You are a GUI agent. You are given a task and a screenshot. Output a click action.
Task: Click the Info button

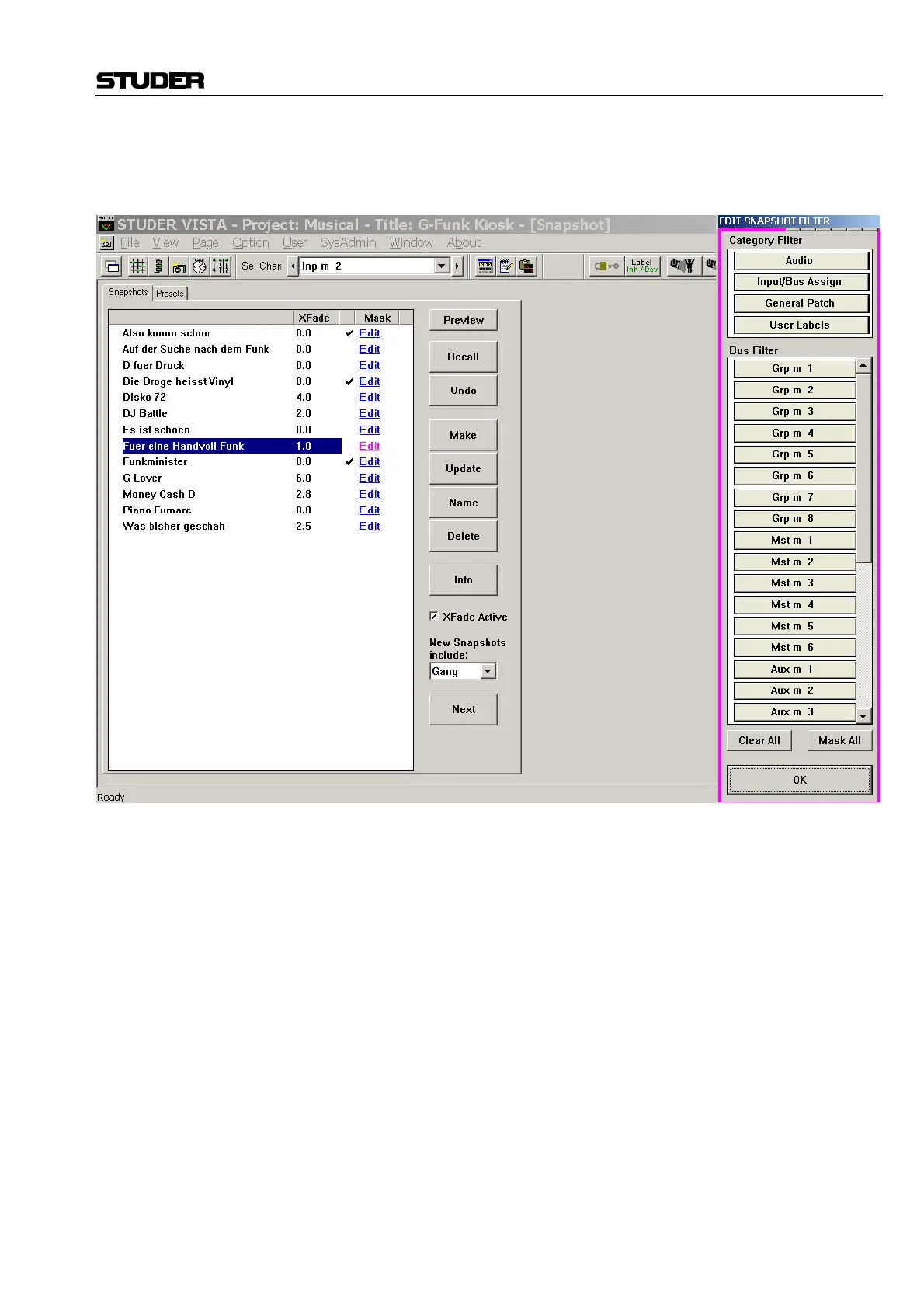click(x=464, y=579)
